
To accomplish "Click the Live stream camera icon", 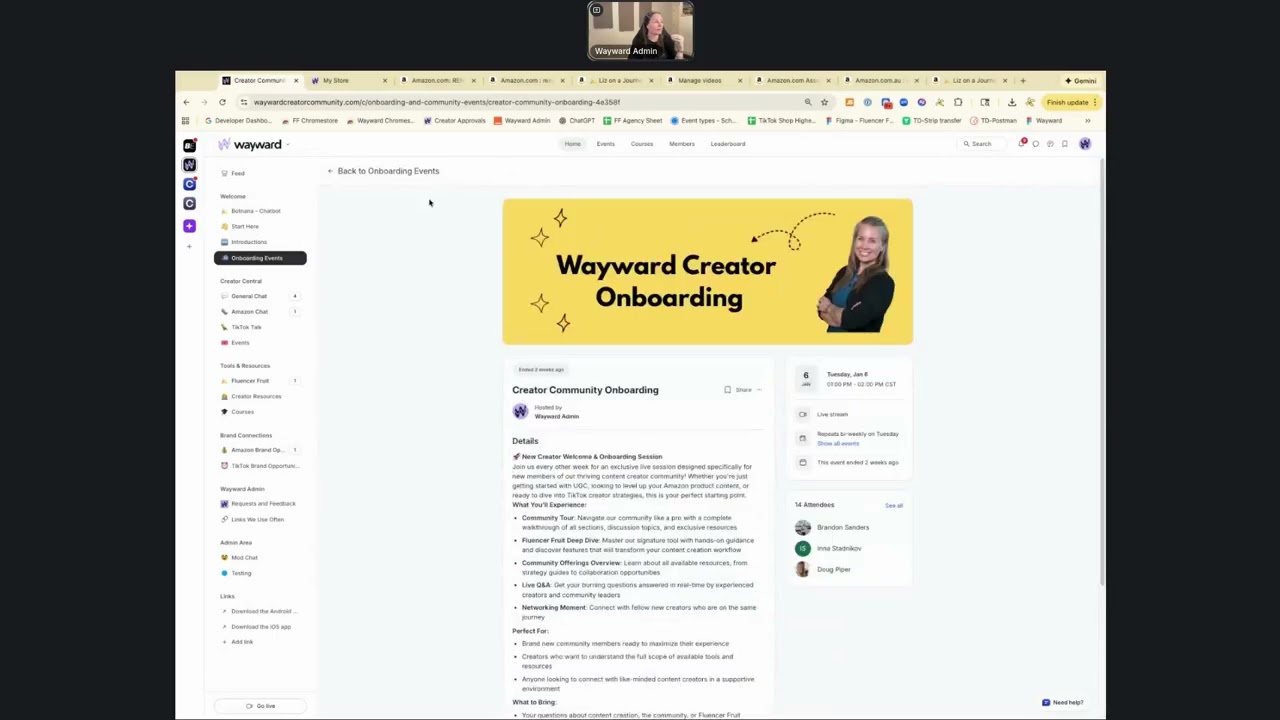I will tap(802, 414).
